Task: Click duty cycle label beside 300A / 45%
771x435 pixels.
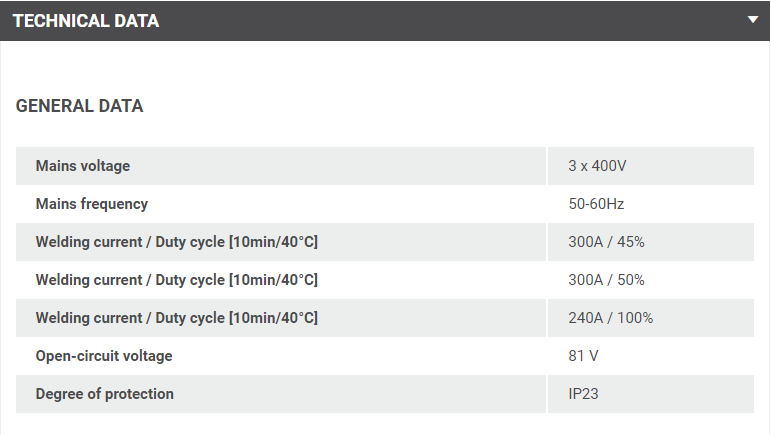Action: coord(177,242)
